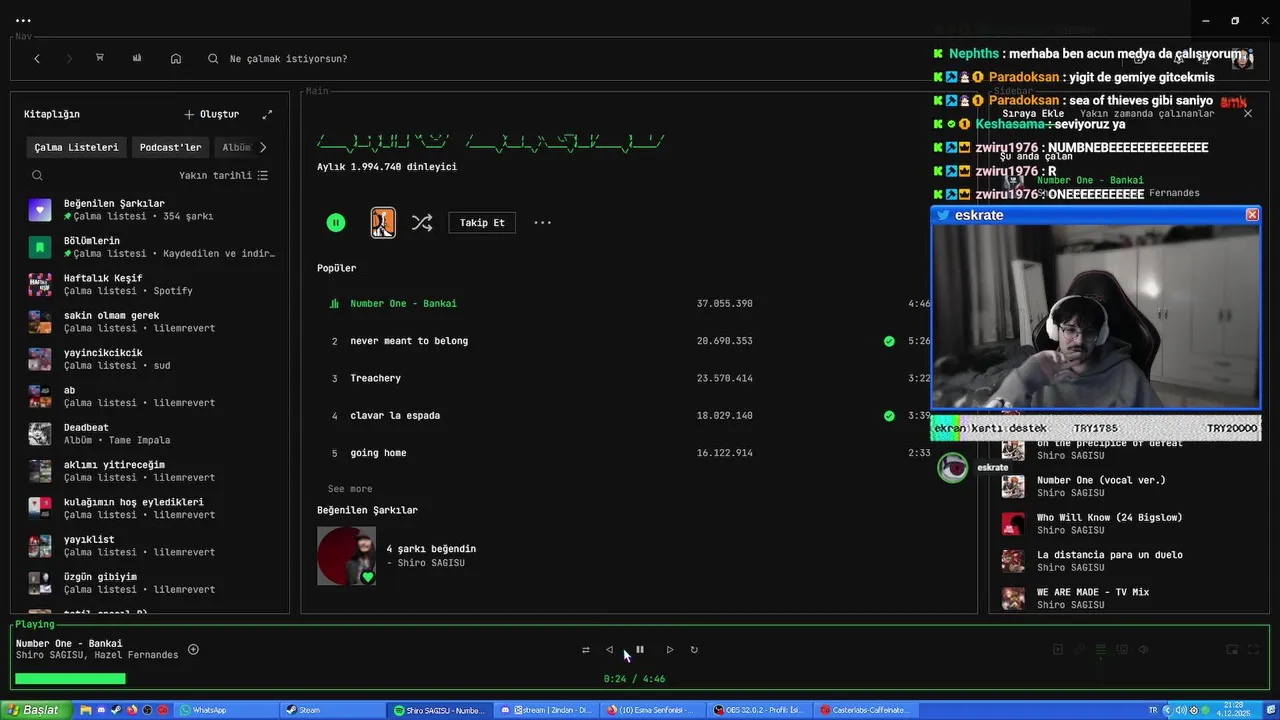Expand popular tracks with 'See more'
Viewport: 1280px width, 720px height.
350,489
